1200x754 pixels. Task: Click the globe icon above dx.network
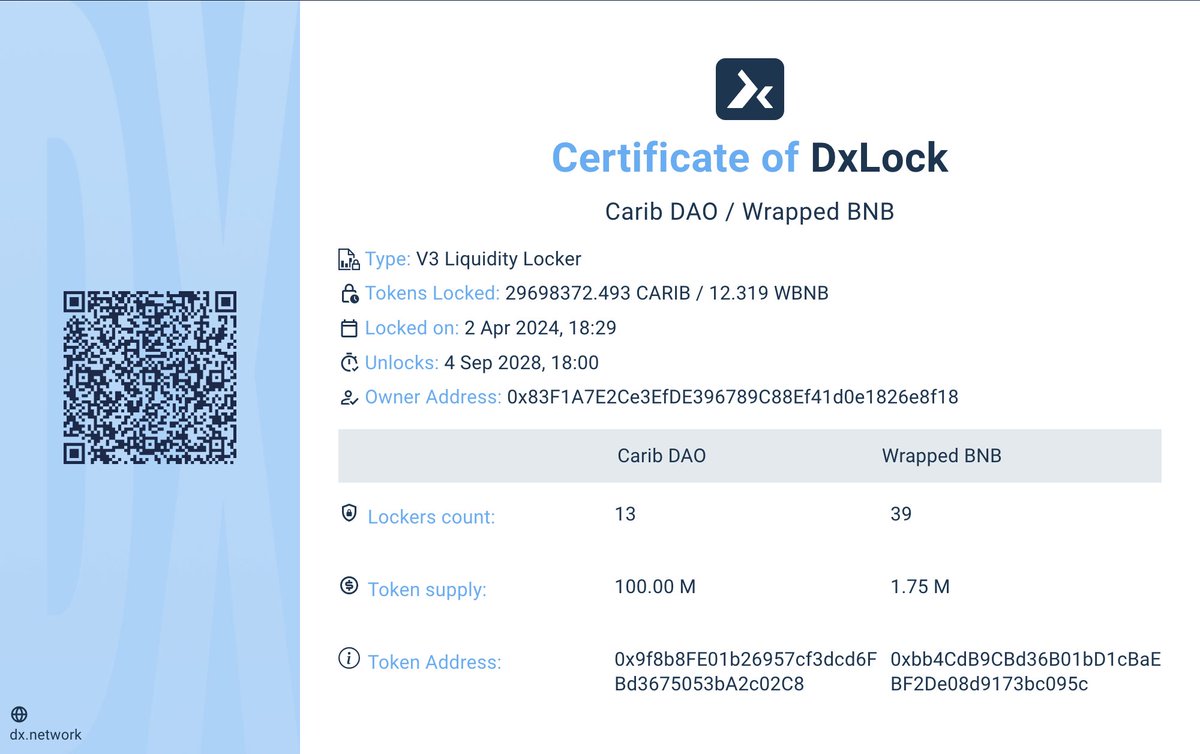(x=19, y=714)
